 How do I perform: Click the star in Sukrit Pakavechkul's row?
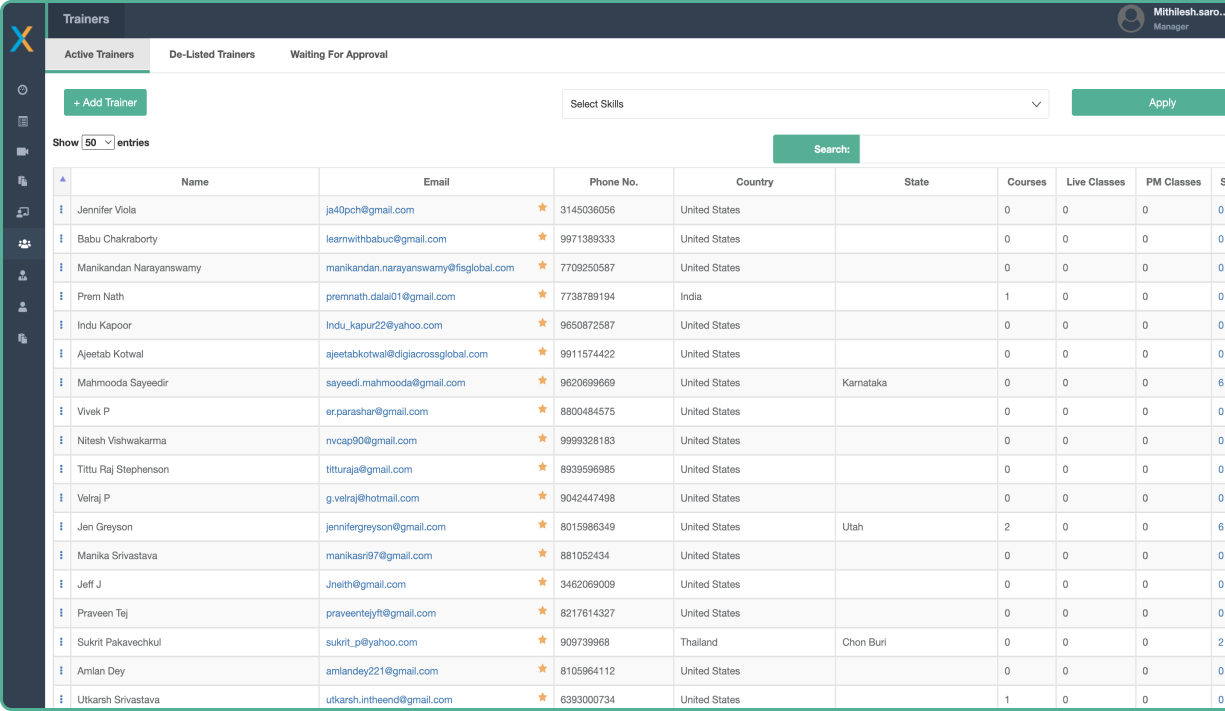tap(543, 640)
